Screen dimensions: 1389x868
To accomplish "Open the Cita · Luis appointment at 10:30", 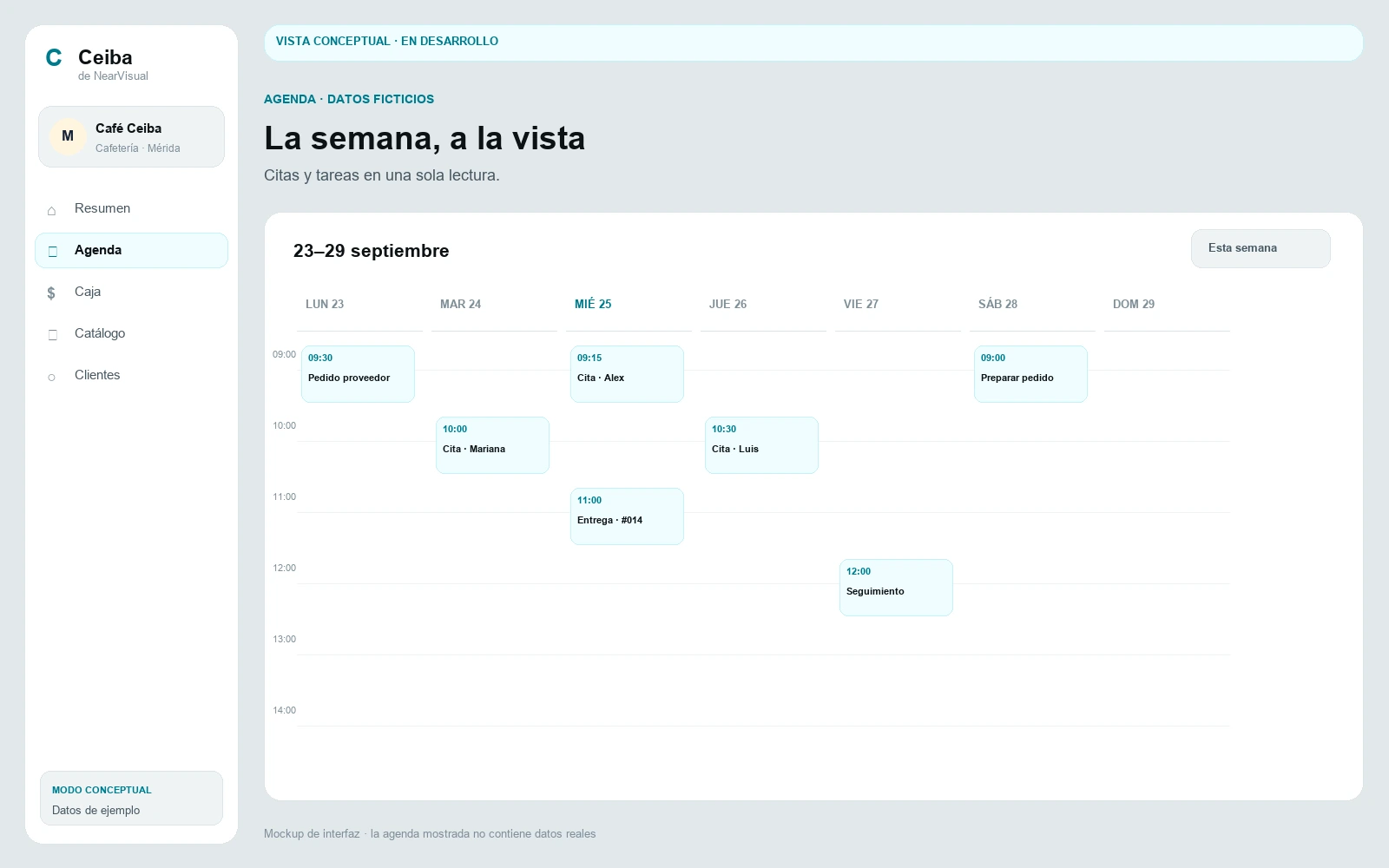I will [x=761, y=445].
